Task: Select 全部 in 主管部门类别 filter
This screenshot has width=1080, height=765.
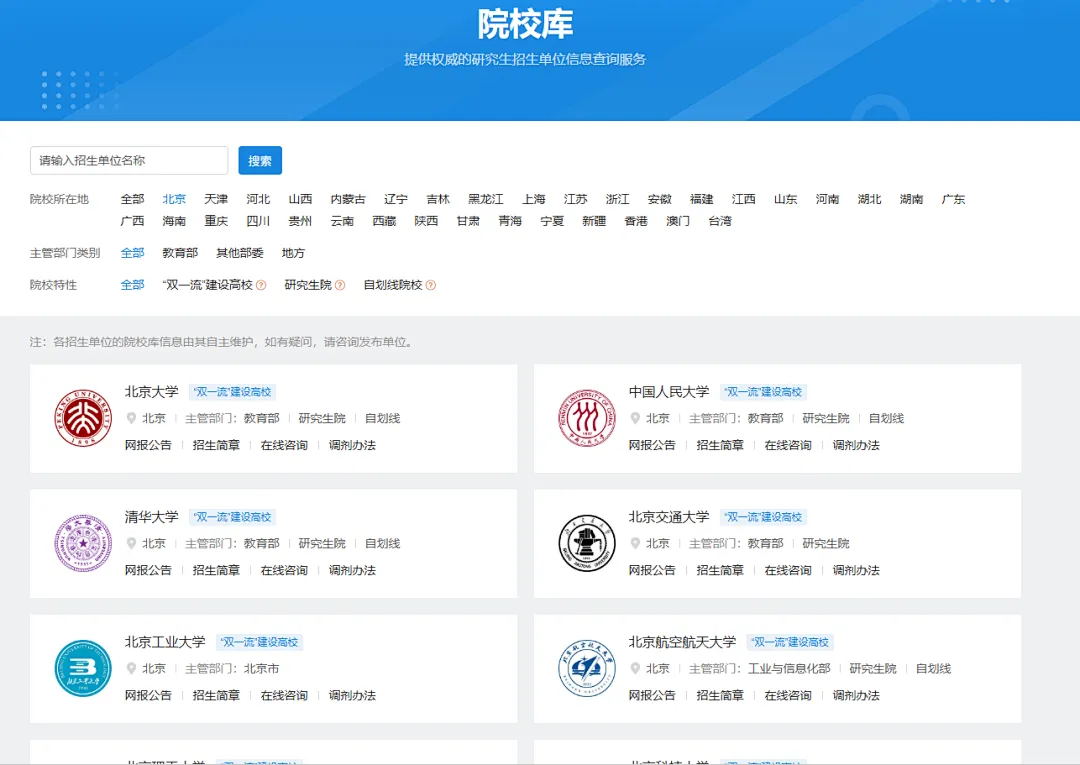Action: click(x=132, y=253)
